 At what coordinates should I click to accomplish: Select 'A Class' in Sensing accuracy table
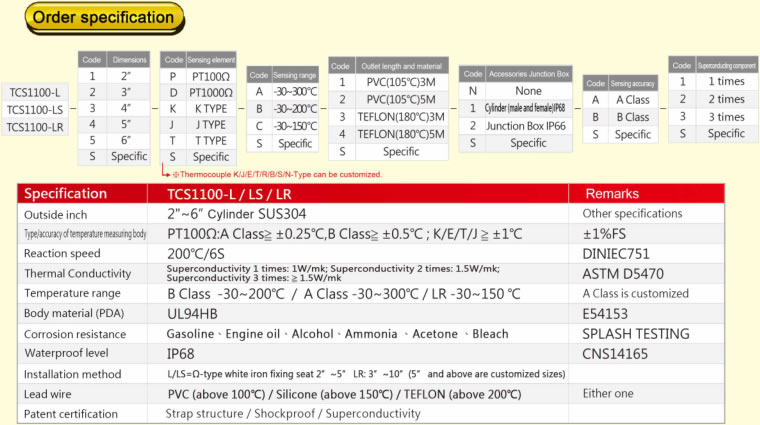tap(633, 100)
